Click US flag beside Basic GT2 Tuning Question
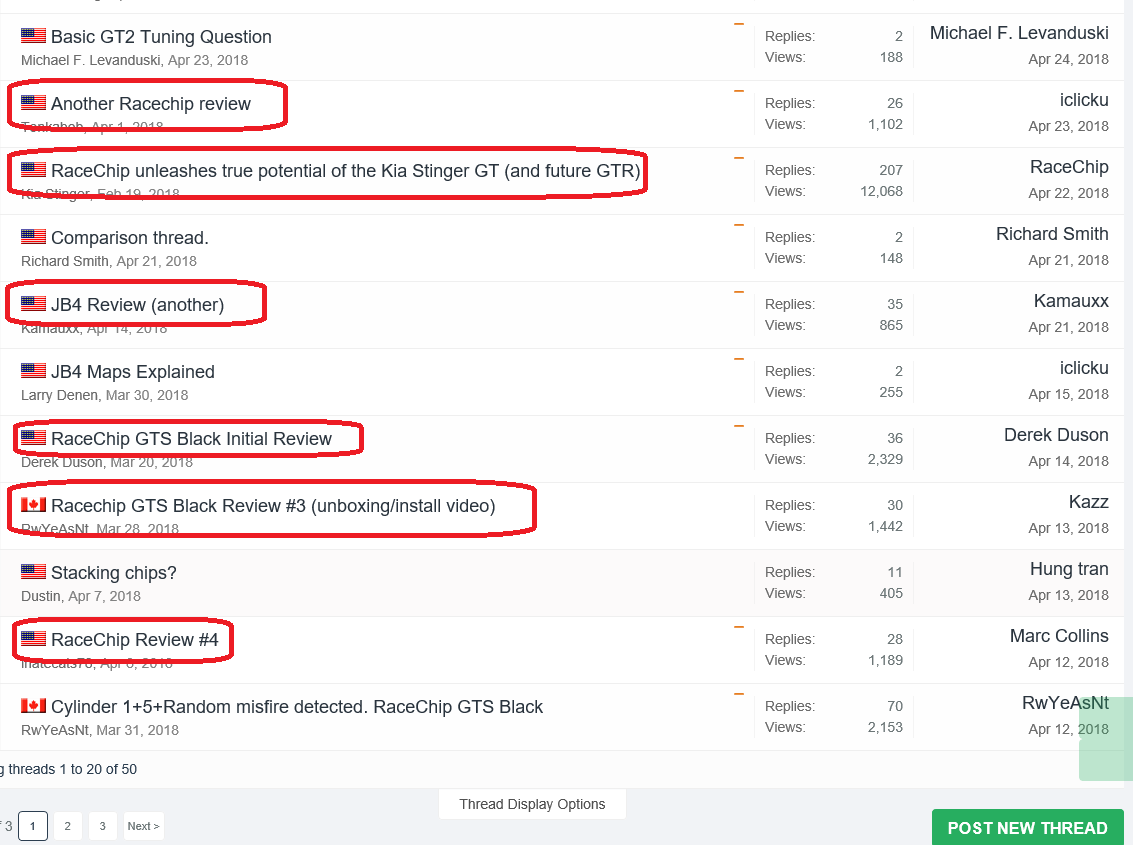Screen dimensions: 1133x845 (33, 36)
